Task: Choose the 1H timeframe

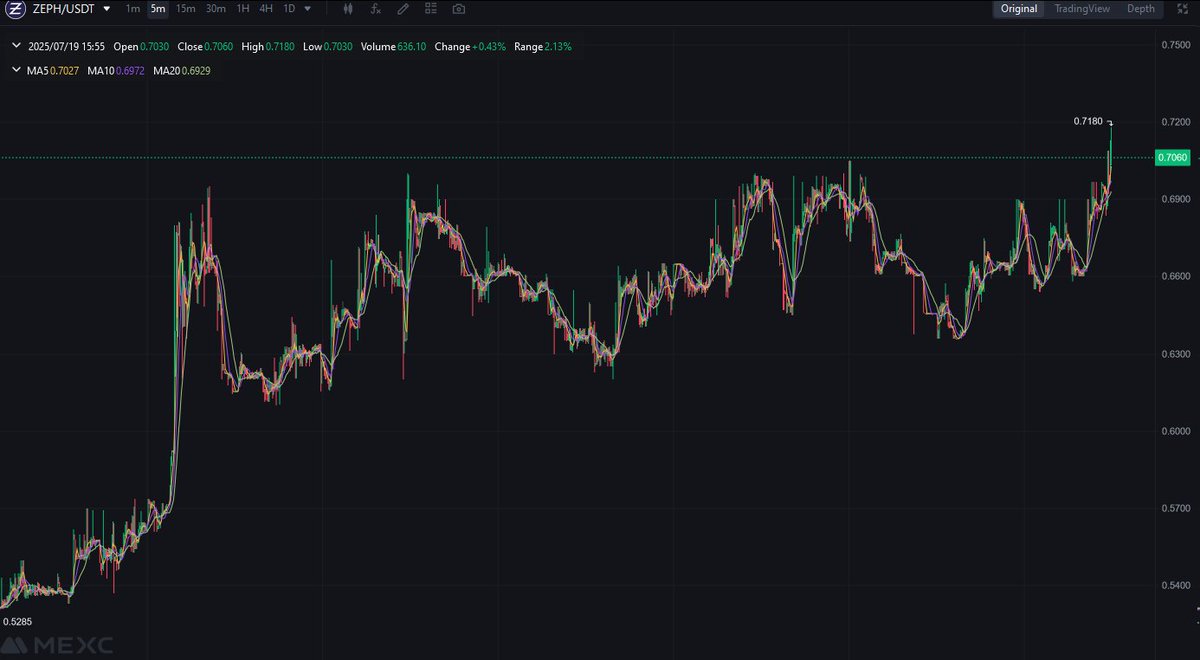Action: coord(242,9)
